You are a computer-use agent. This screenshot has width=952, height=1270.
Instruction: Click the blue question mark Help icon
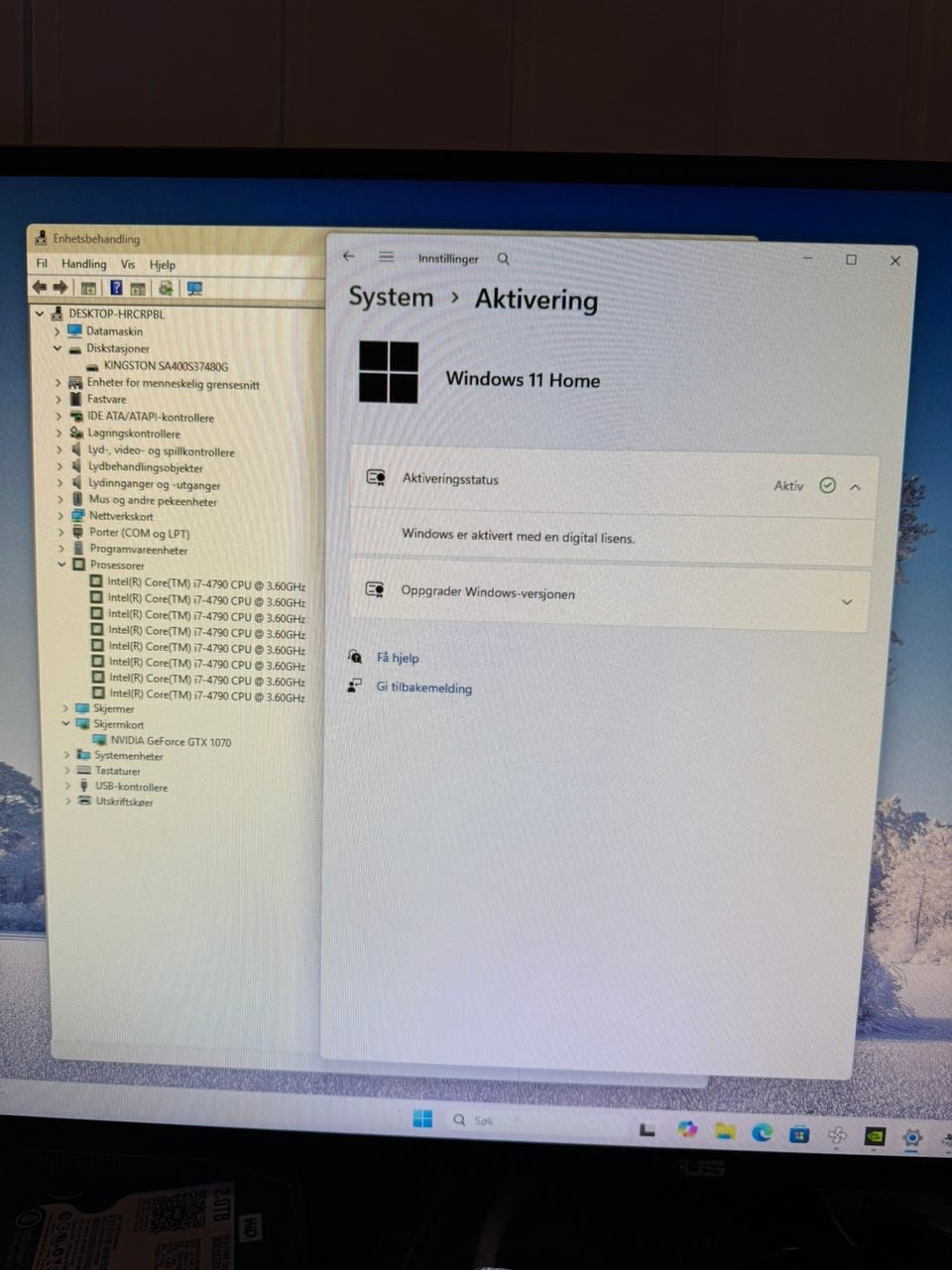pos(116,289)
